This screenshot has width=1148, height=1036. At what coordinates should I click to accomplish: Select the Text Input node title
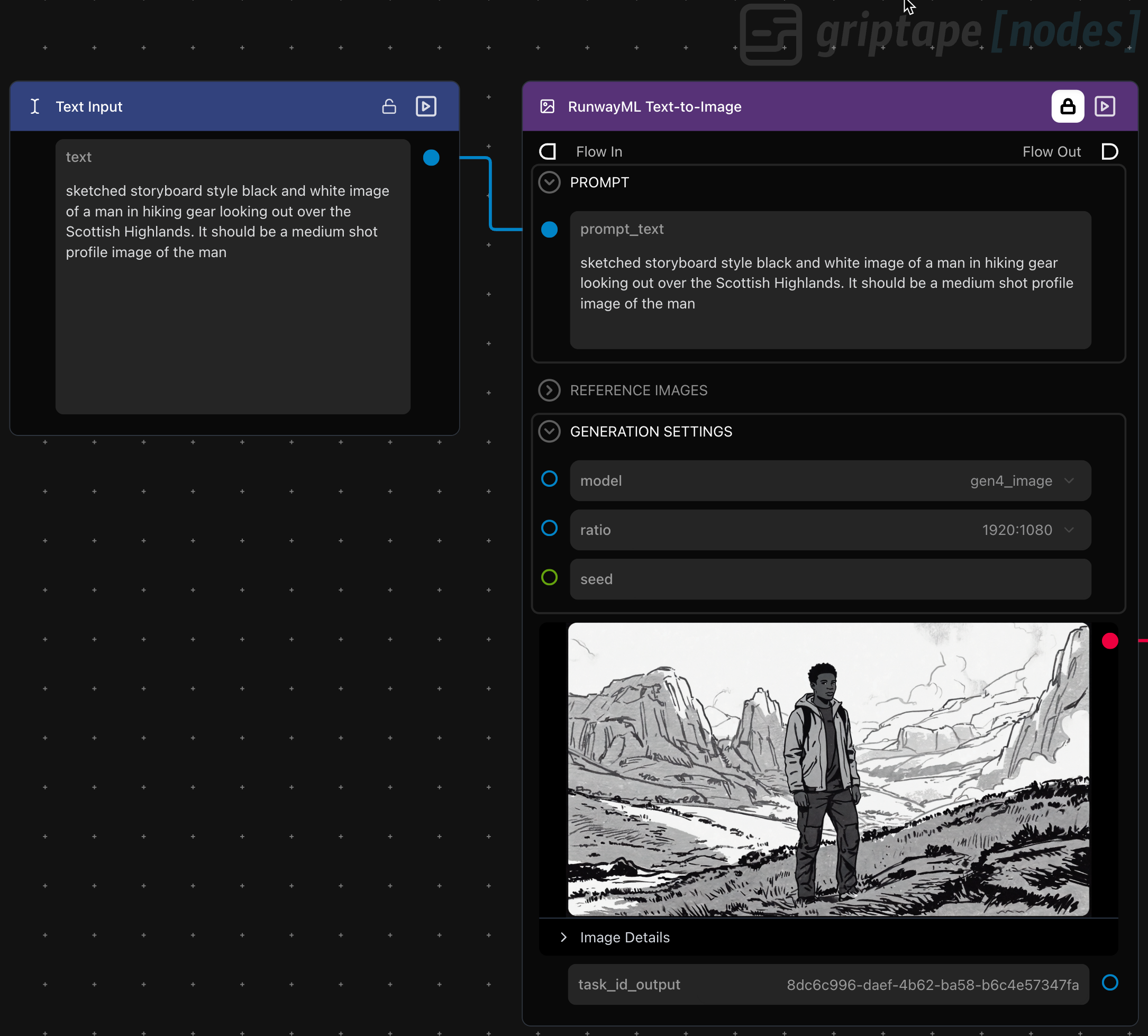[89, 106]
